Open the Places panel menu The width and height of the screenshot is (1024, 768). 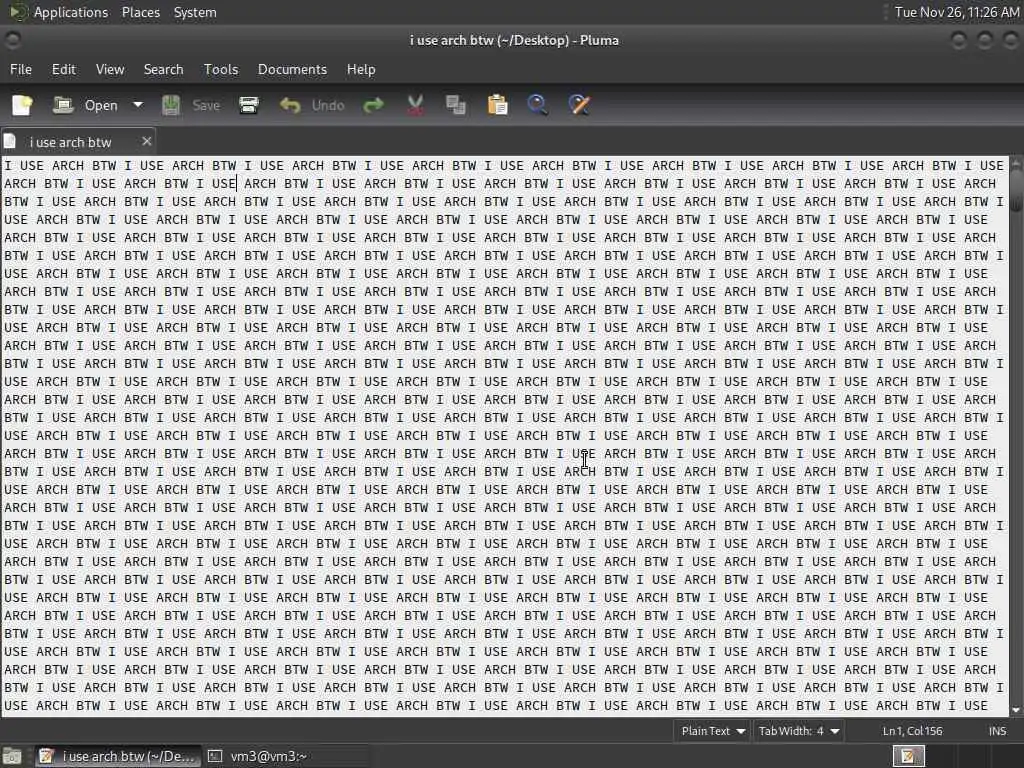click(140, 12)
